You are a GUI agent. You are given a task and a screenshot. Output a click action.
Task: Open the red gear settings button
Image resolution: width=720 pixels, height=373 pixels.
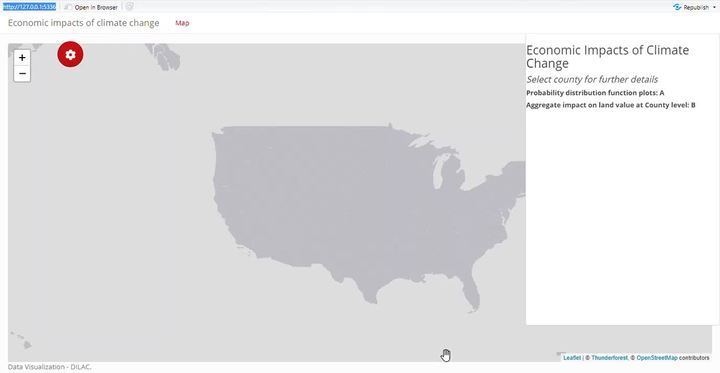point(70,54)
